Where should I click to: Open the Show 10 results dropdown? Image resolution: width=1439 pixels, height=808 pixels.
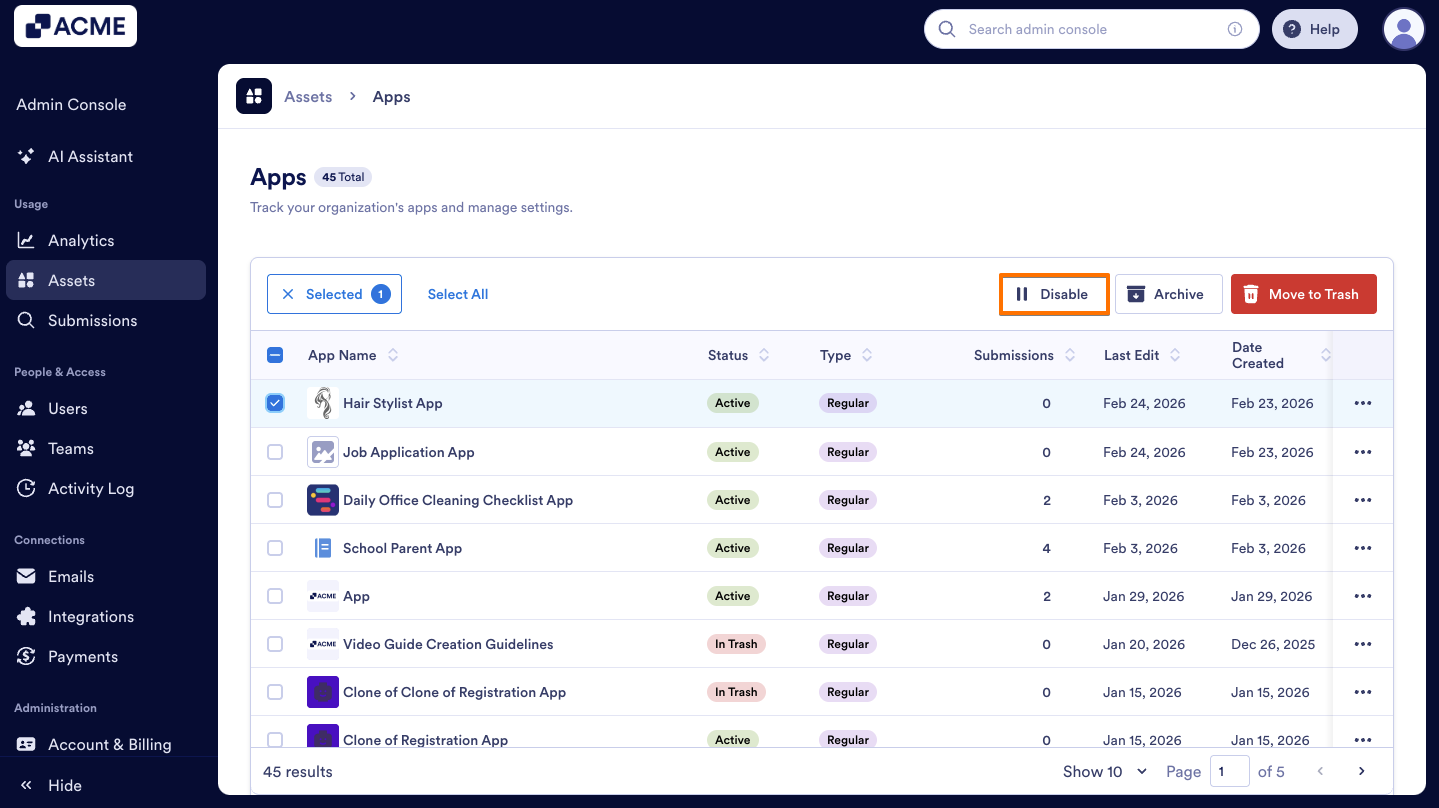tap(1104, 771)
